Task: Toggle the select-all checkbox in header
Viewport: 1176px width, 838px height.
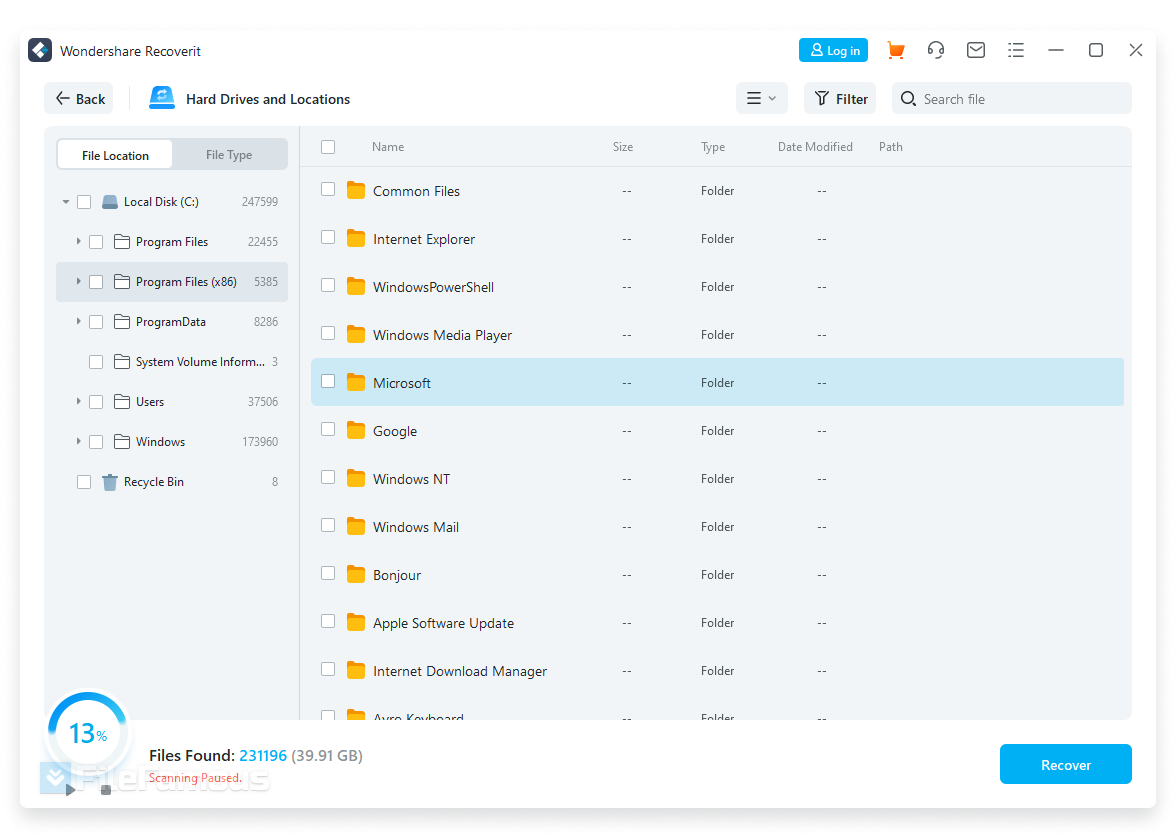Action: [328, 147]
